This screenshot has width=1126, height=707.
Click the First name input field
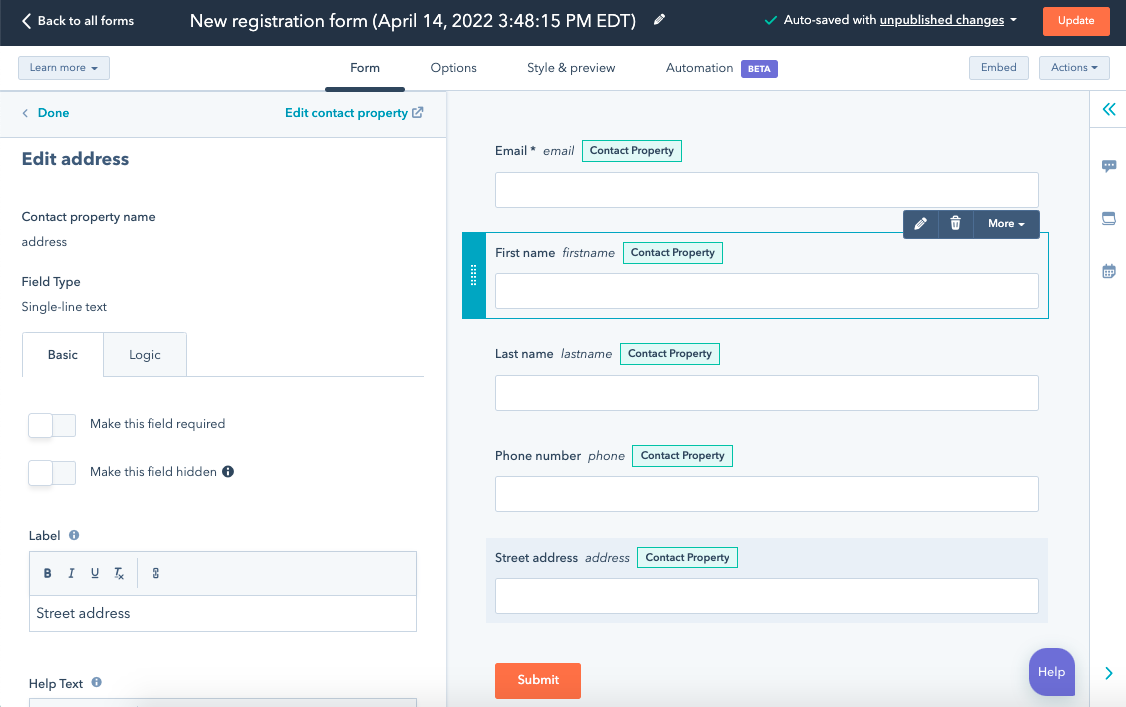click(x=766, y=291)
